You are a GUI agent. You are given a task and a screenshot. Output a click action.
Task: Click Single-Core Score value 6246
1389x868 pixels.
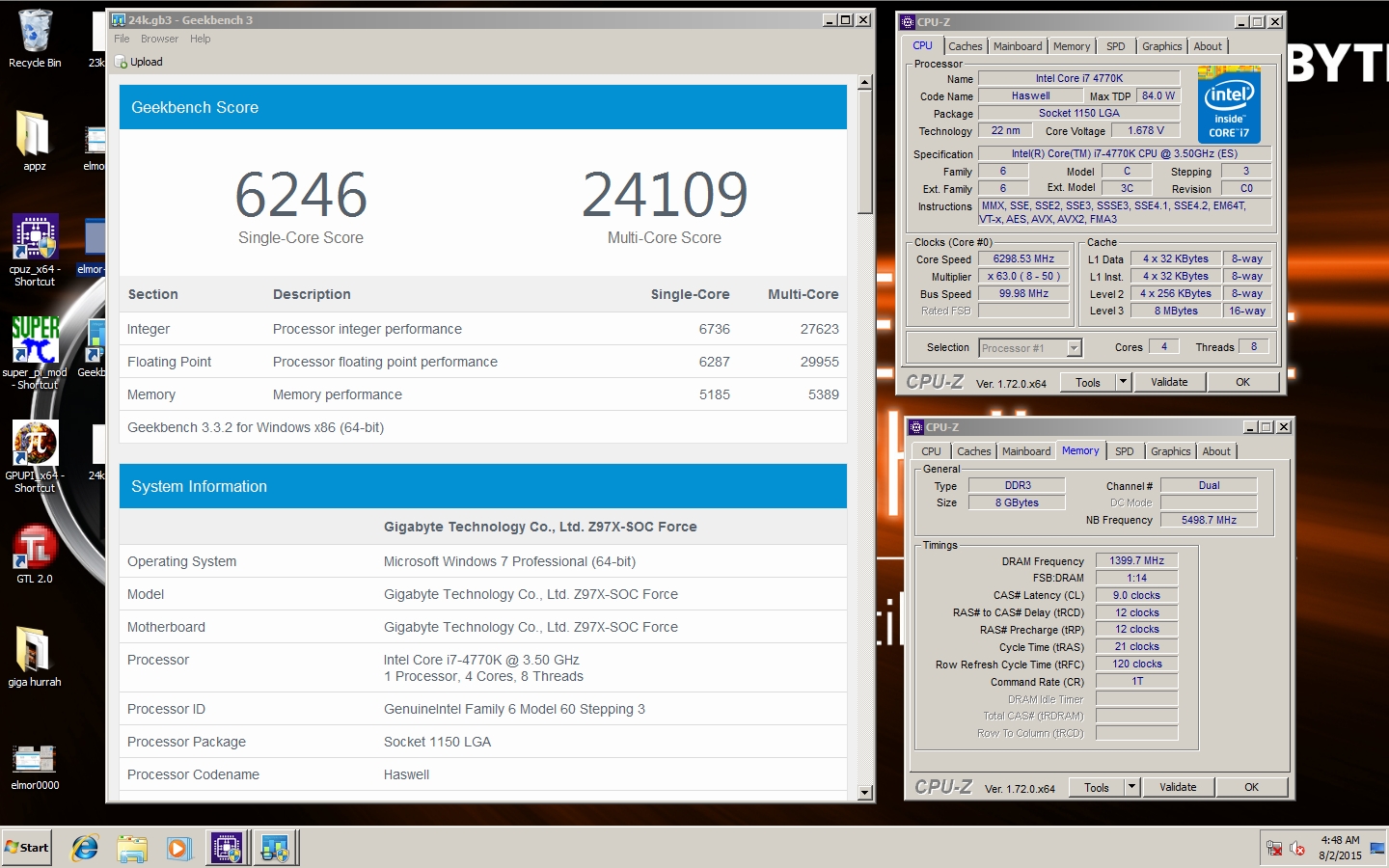pyautogui.click(x=301, y=195)
